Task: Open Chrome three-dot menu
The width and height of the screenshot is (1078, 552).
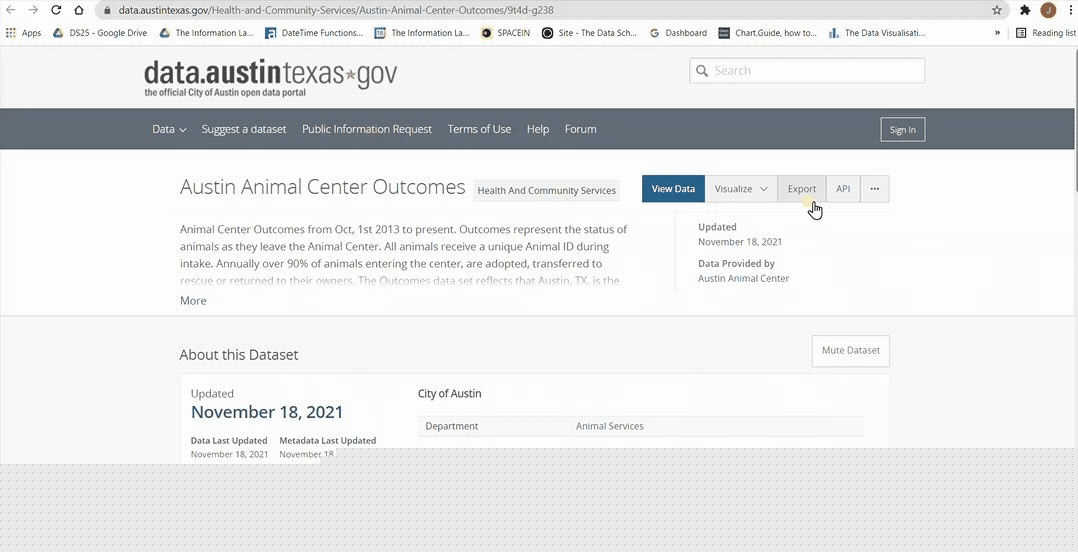Action: pos(1070,10)
